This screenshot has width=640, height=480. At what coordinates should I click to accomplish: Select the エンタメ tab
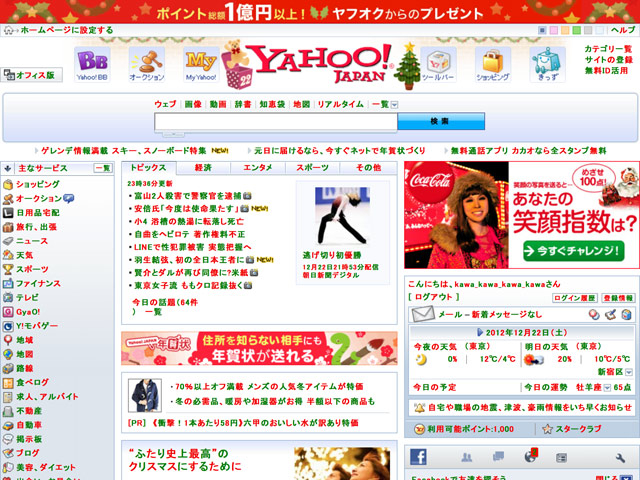[258, 168]
